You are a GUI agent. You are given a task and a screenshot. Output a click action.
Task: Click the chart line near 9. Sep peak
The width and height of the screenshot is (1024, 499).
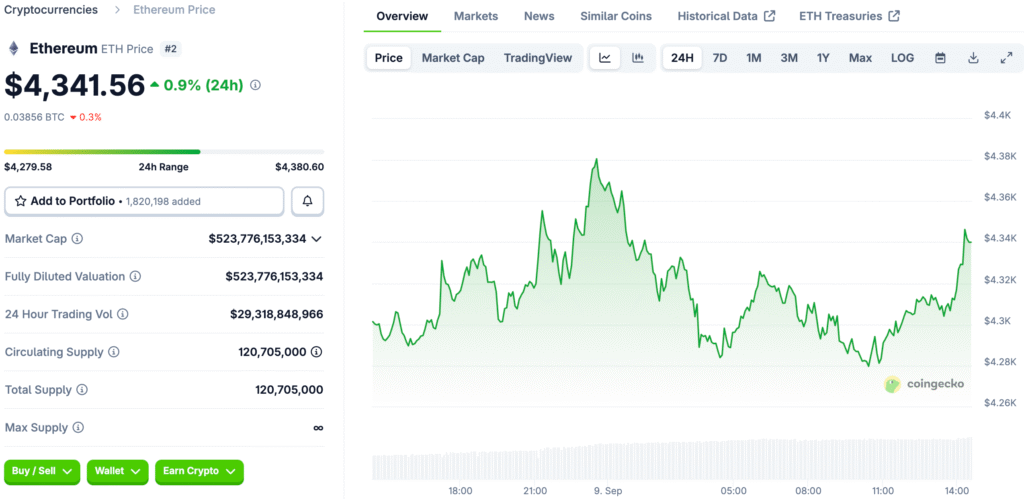coord(596,159)
